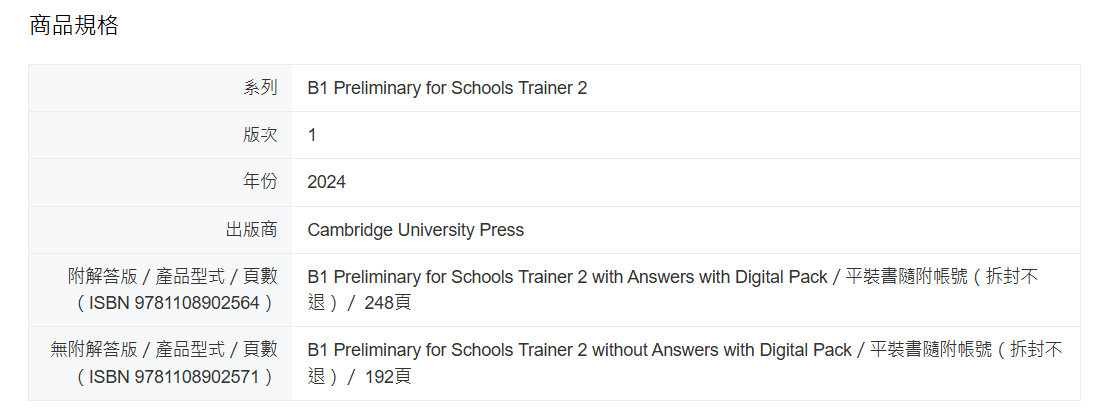This screenshot has height=414, width=1104.
Task: Click the 192頁 page count
Action: pos(387,377)
